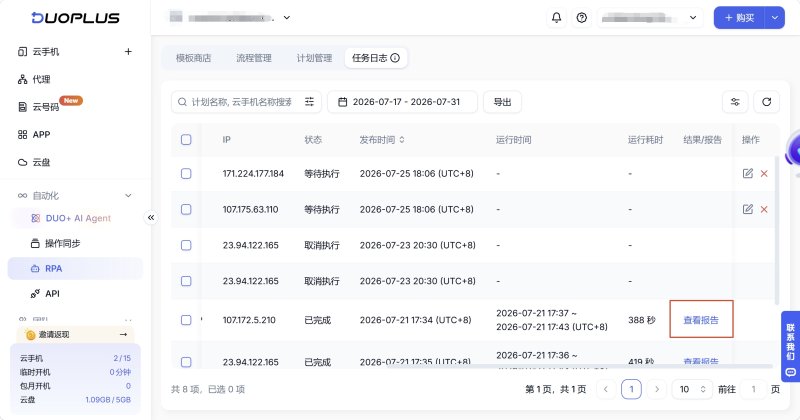The width and height of the screenshot is (800, 420).
Task: Collapse the sidebar with double arrow
Action: (x=151, y=218)
